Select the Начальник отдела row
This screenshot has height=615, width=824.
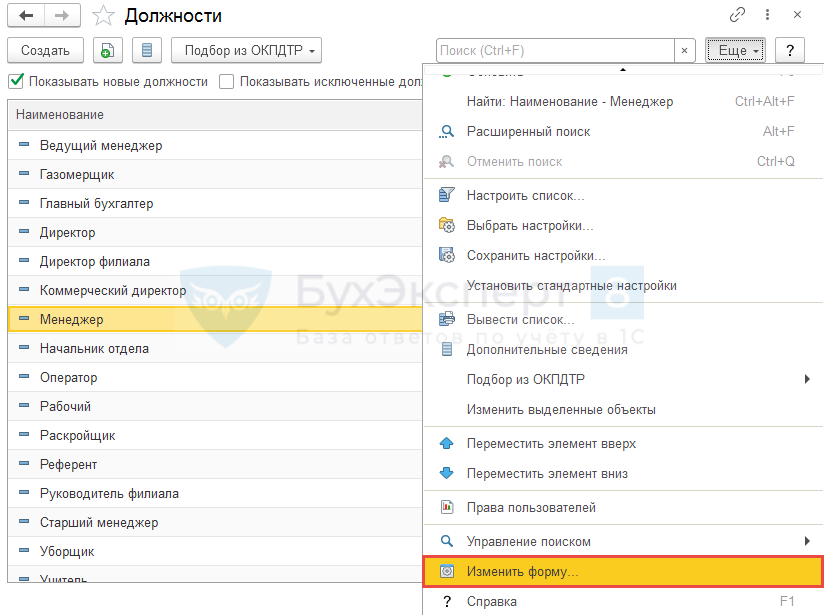pyautogui.click(x=215, y=348)
